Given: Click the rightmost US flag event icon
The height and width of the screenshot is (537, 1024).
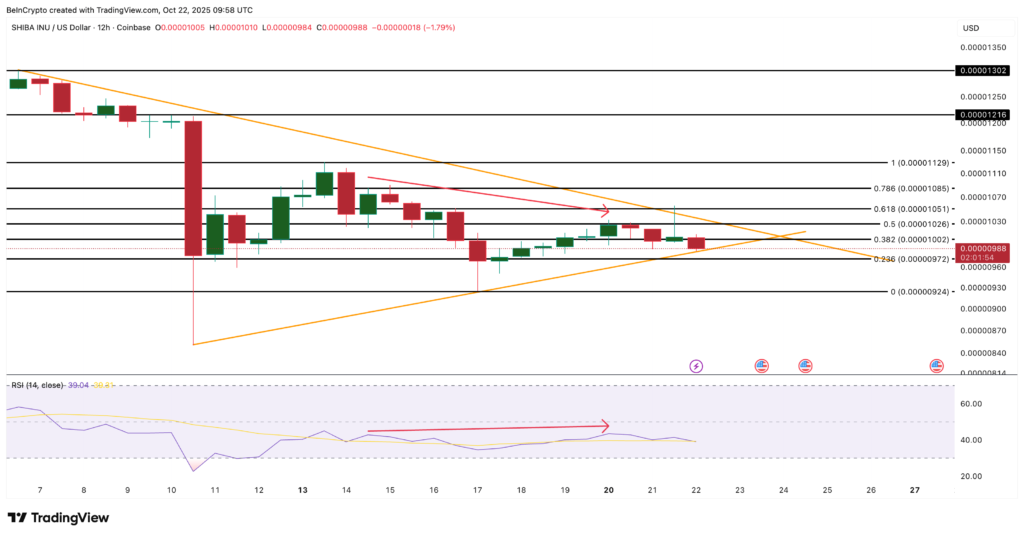Looking at the screenshot, I should (937, 367).
